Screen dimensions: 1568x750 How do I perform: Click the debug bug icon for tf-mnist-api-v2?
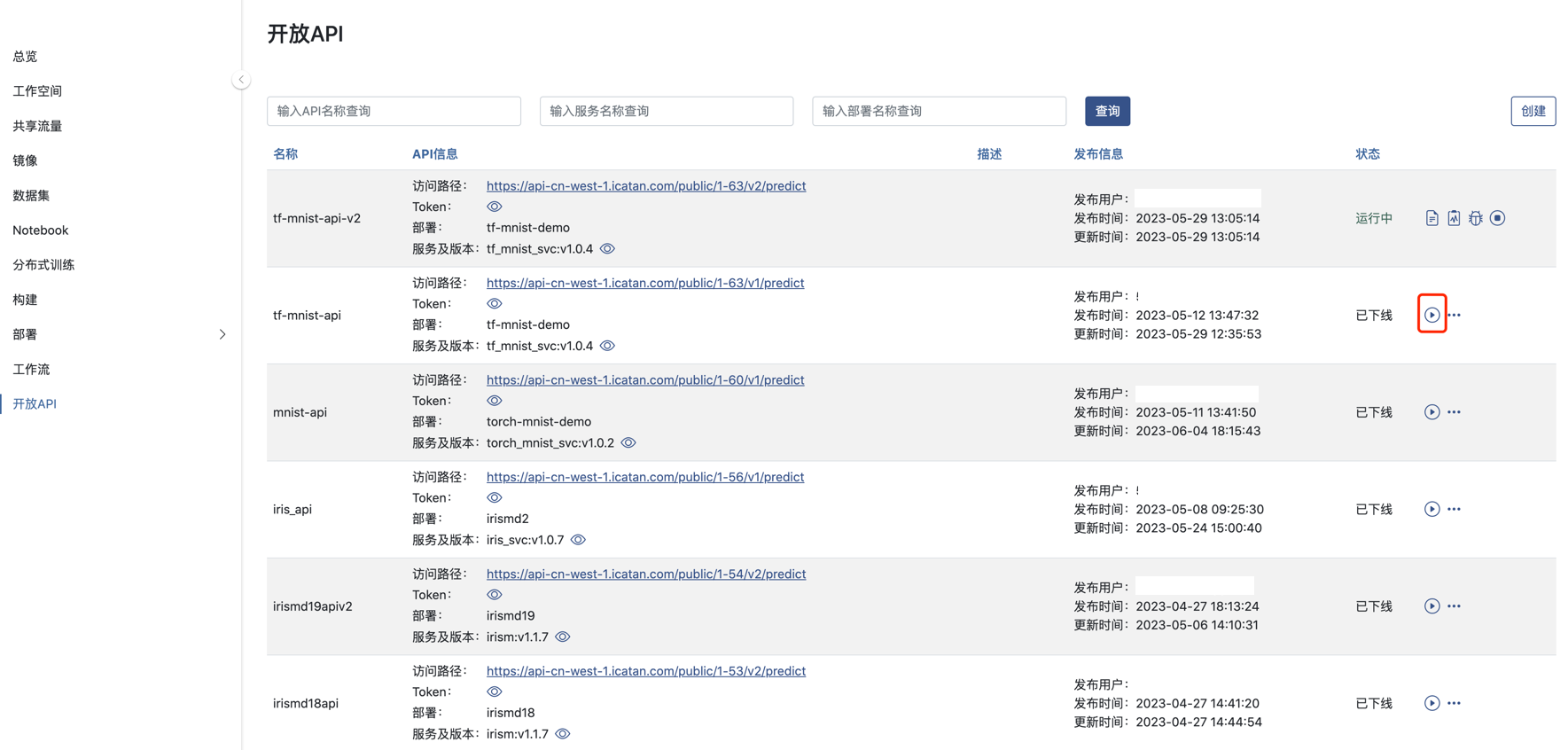pos(1475,218)
